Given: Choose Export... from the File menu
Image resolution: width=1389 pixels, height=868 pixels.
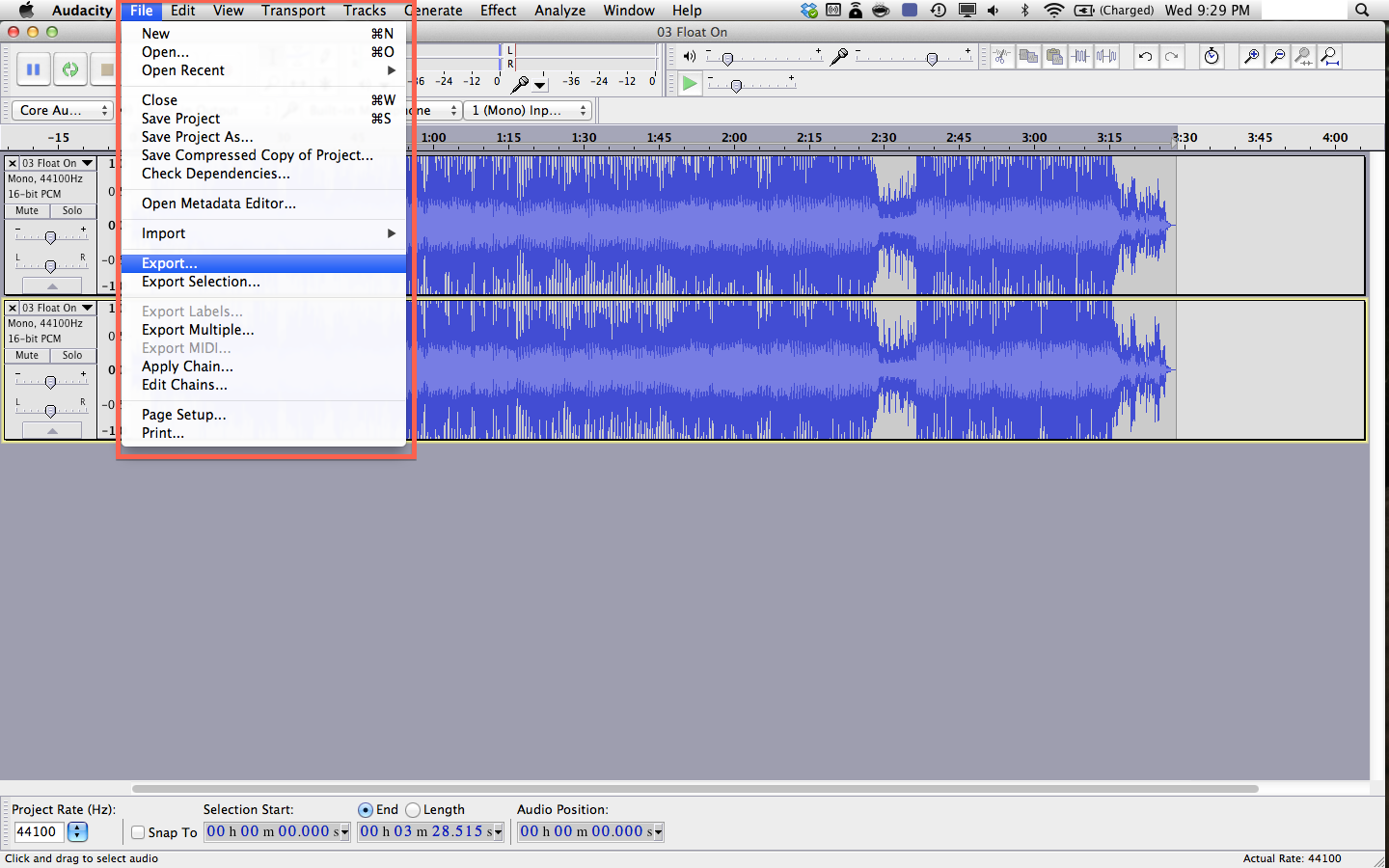Looking at the screenshot, I should pyautogui.click(x=263, y=263).
